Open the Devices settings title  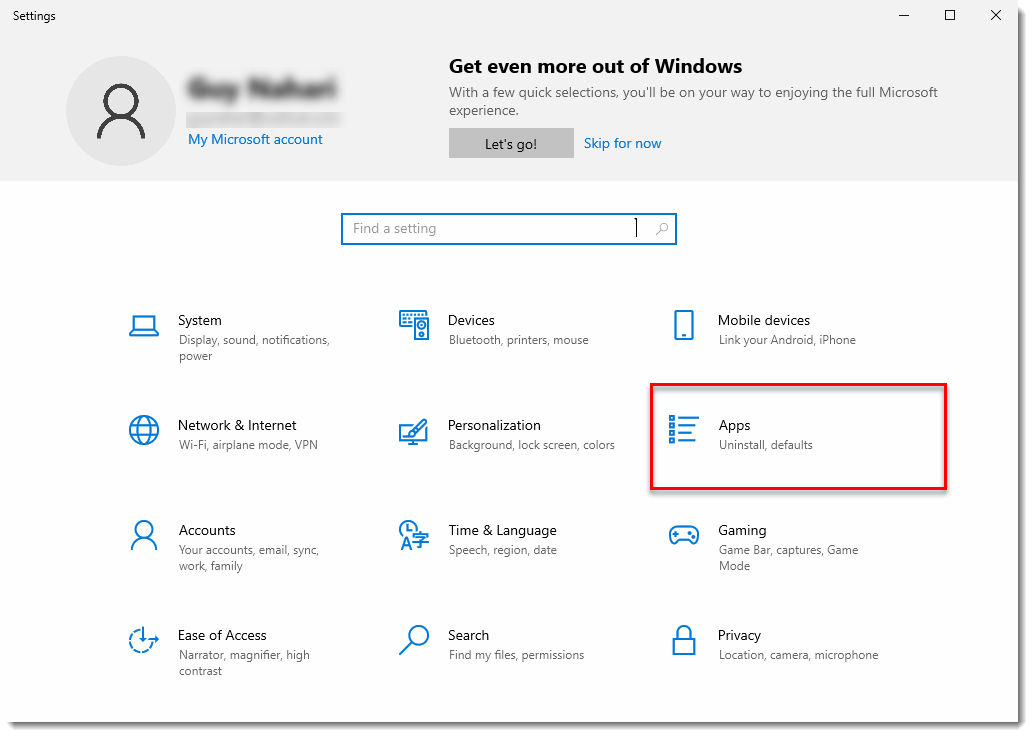coord(471,320)
